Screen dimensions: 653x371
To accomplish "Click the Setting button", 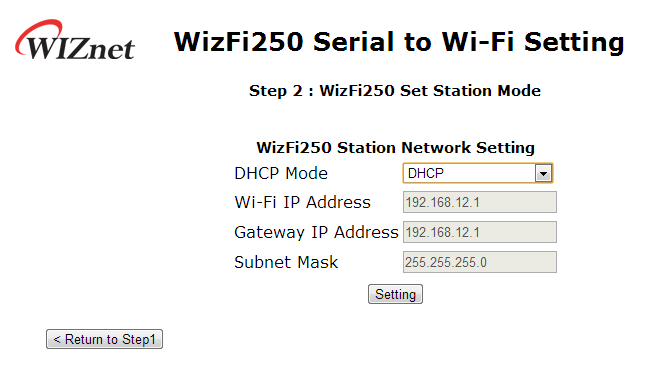I will (395, 294).
